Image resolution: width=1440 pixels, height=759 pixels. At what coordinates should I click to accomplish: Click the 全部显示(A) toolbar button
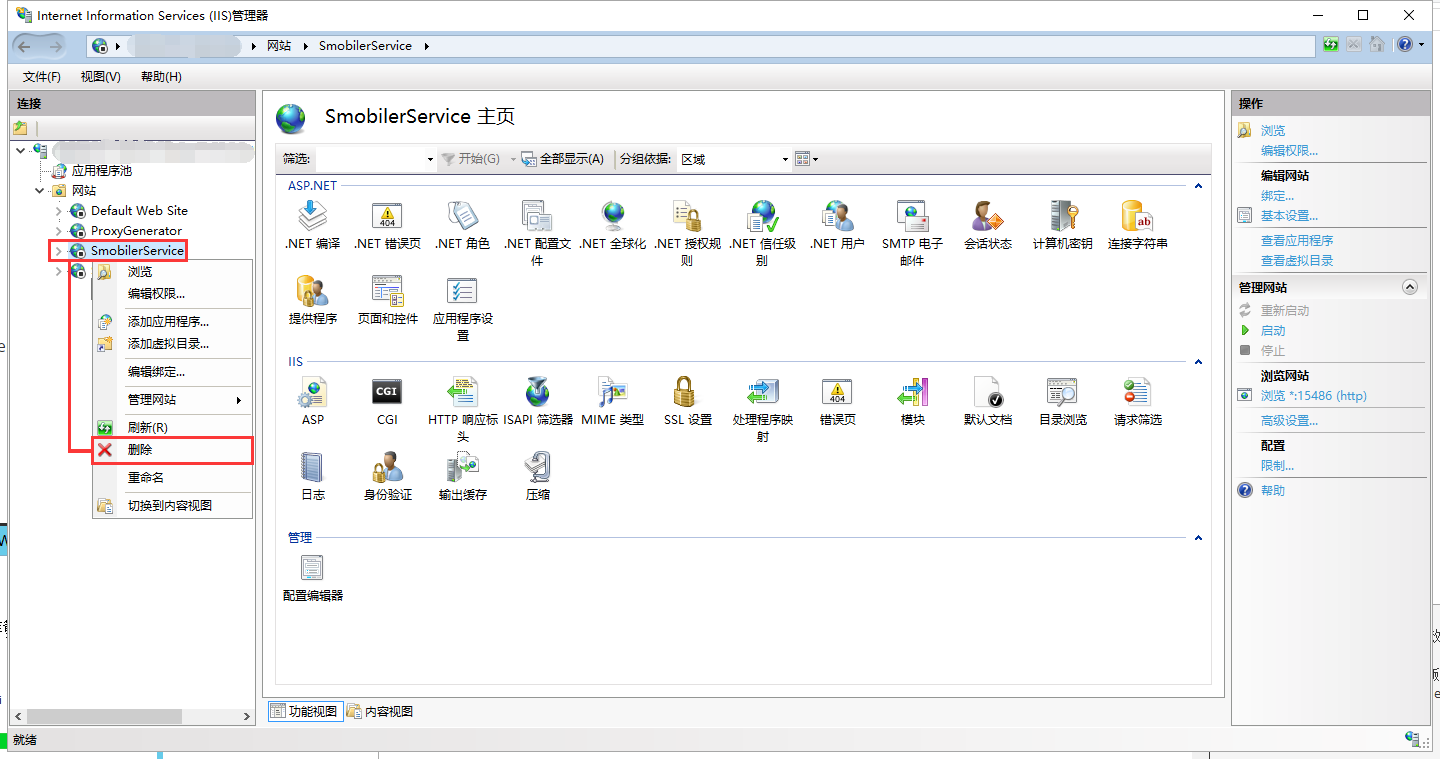point(563,159)
